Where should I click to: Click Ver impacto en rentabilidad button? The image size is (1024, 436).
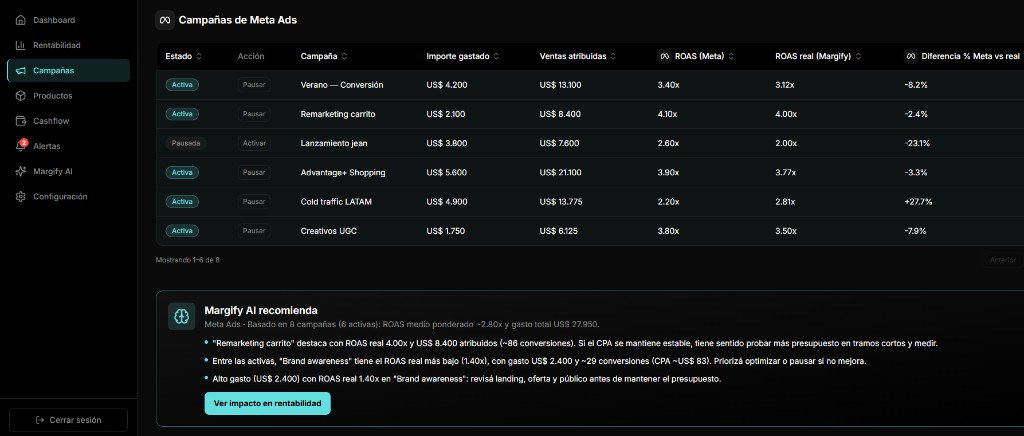click(x=267, y=403)
